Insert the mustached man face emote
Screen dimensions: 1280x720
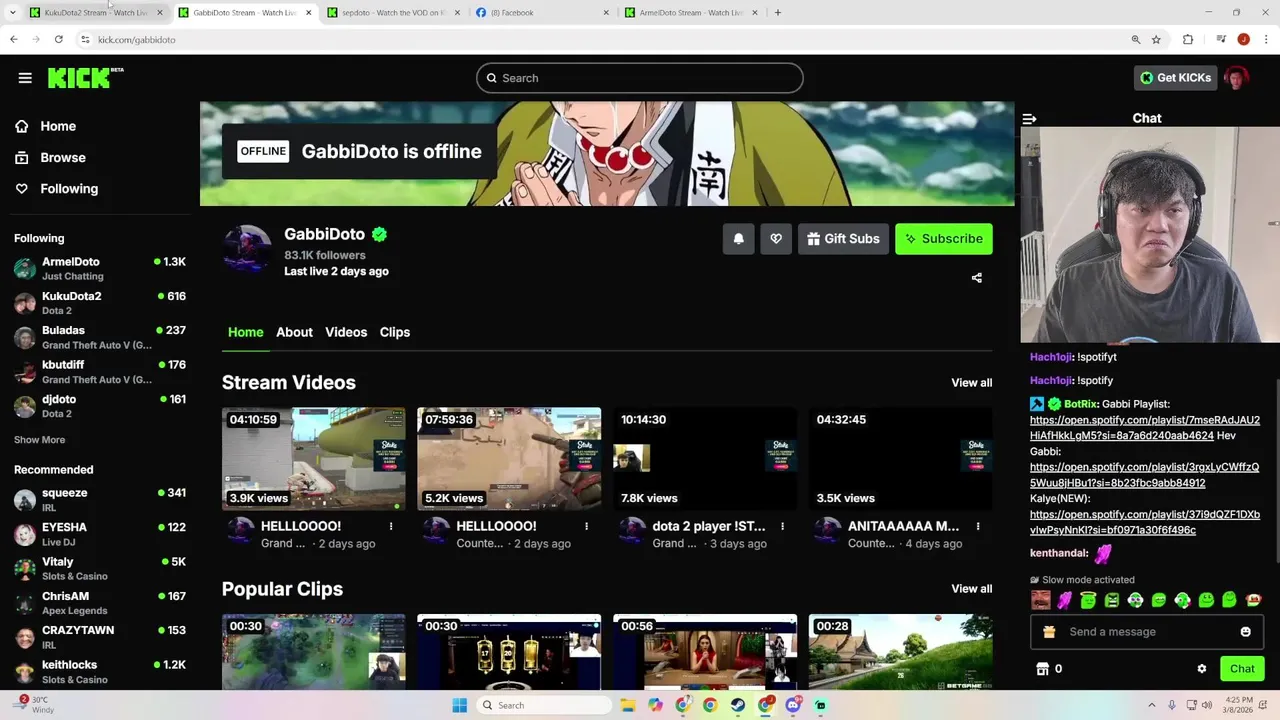[1041, 600]
